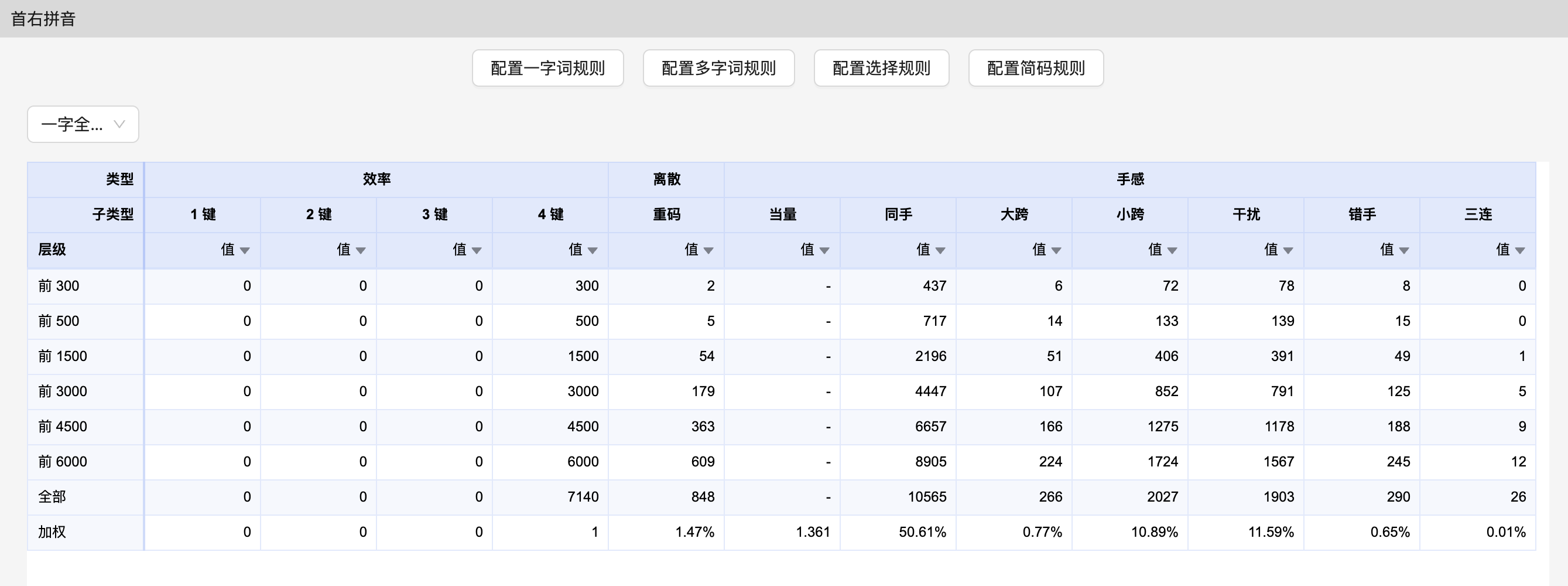Sort by 4 键 column value arrow
The image size is (1568, 586).
click(x=593, y=250)
